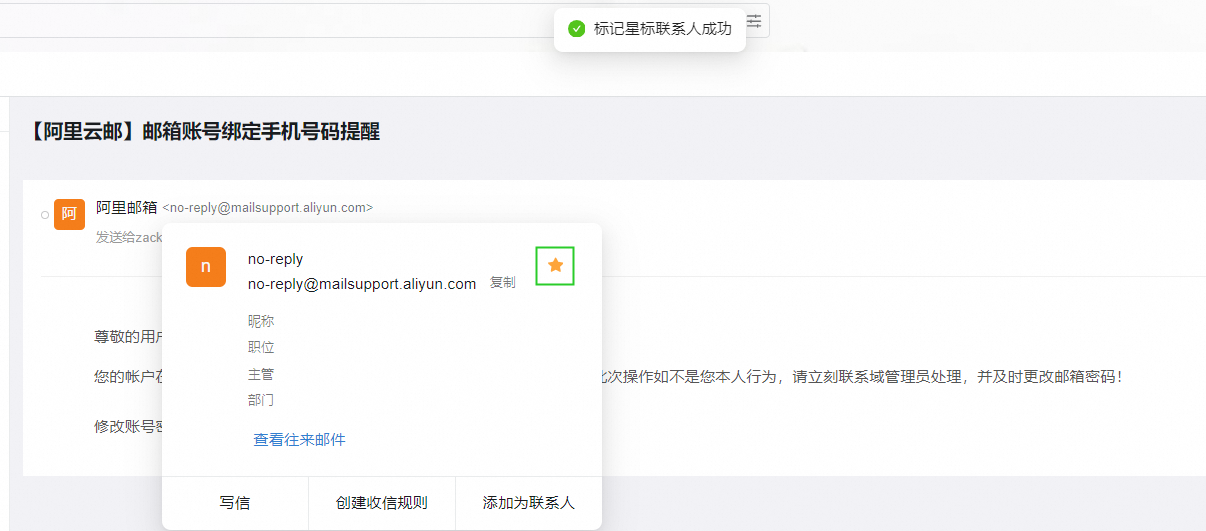Open 查看往来邮件 link
The width and height of the screenshot is (1206, 531).
click(x=300, y=439)
